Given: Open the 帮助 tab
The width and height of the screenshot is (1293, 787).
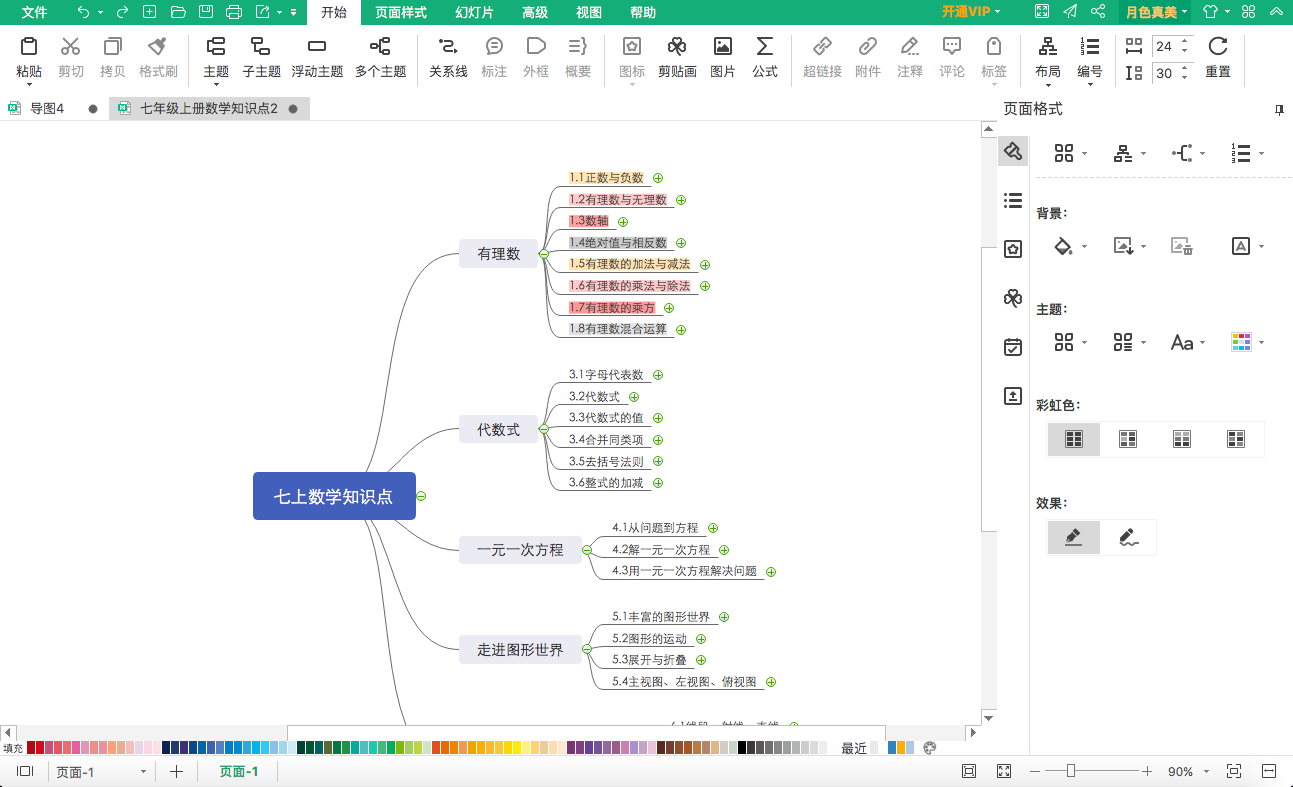Looking at the screenshot, I should (x=643, y=12).
